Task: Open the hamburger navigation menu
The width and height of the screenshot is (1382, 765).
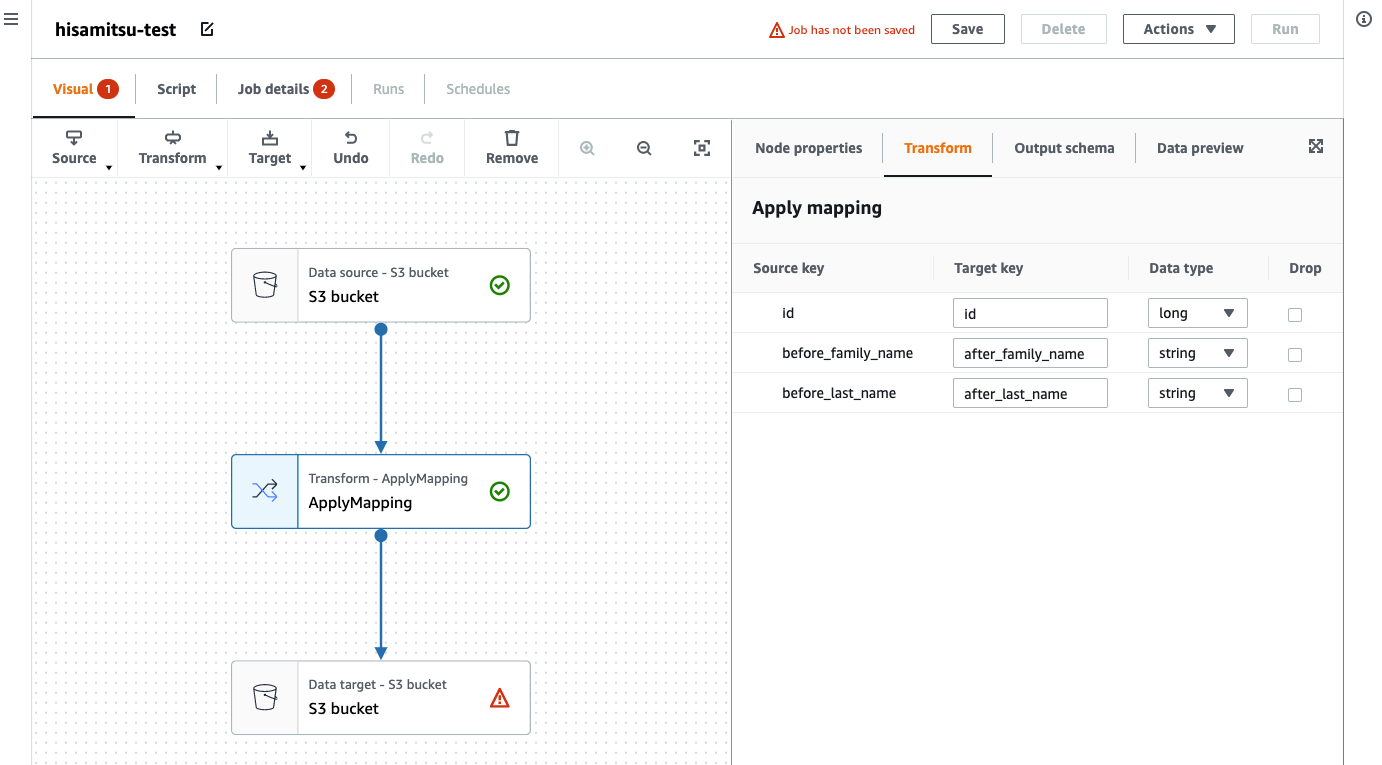Action: 11,20
